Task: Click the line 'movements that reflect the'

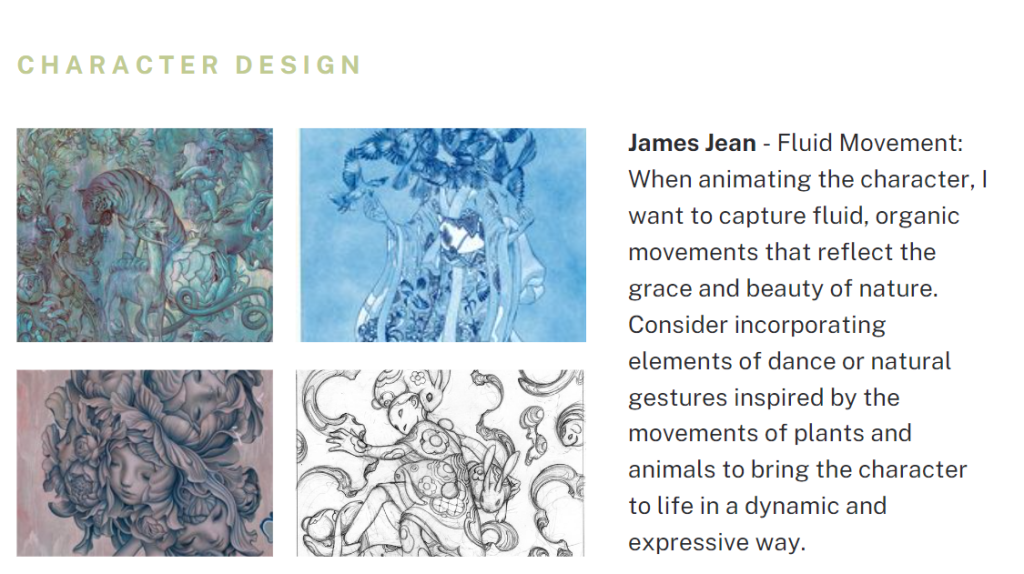Action: (782, 252)
